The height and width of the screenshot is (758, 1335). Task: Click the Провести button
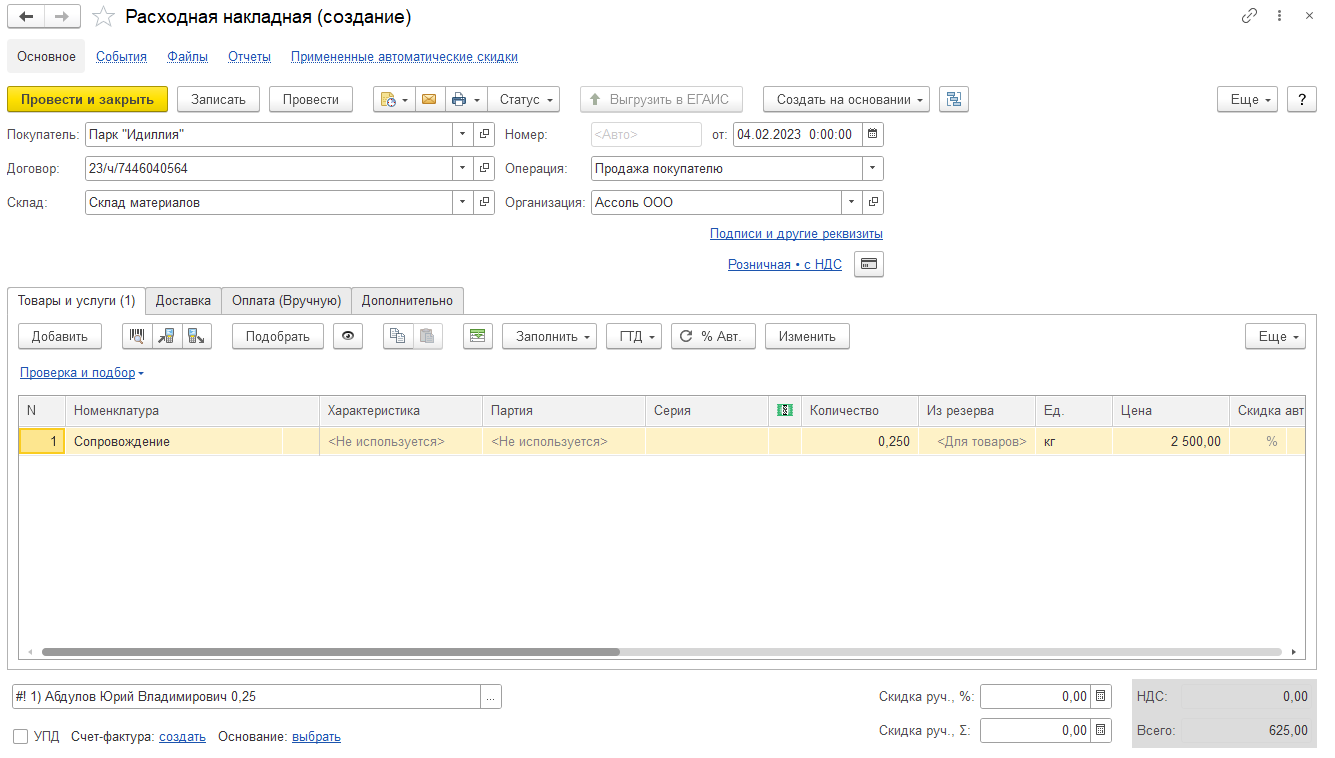311,99
